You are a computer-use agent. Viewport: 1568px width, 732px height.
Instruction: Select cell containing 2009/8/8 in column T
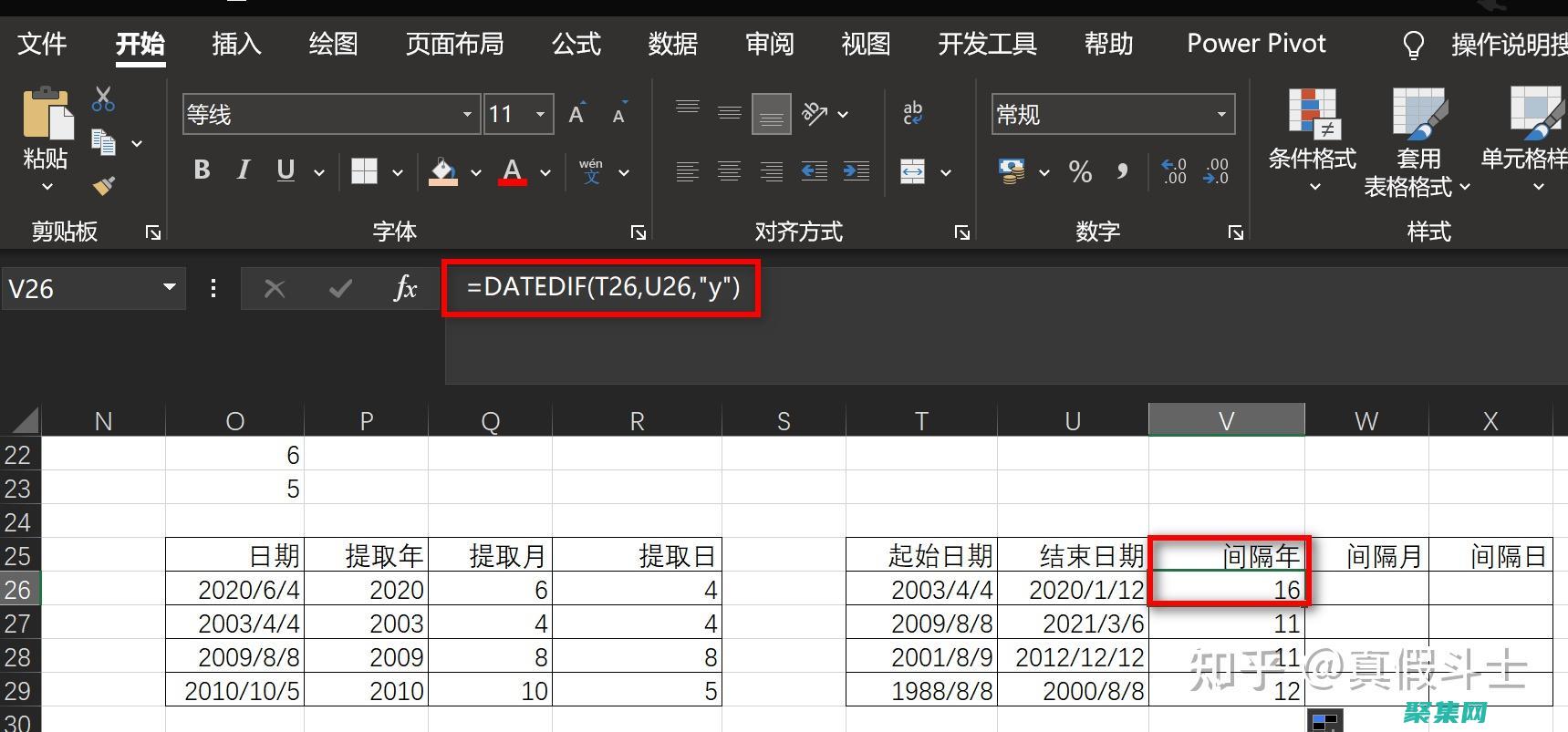(x=921, y=624)
